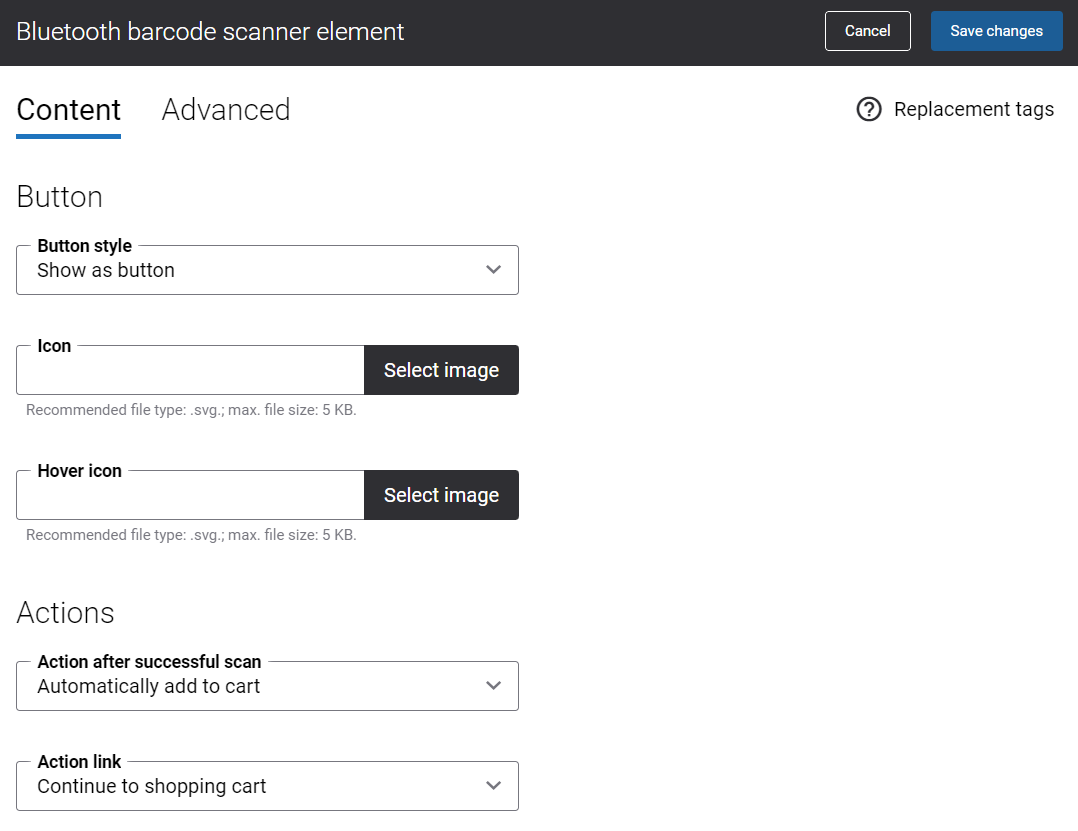Click the Button section heading
The height and width of the screenshot is (831, 1078).
pos(59,197)
